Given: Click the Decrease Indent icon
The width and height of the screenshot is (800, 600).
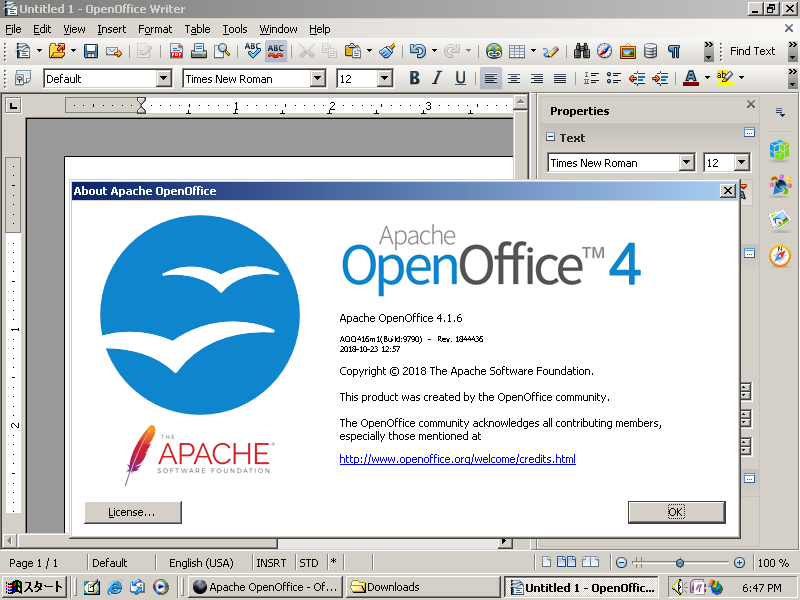Looking at the screenshot, I should point(637,78).
